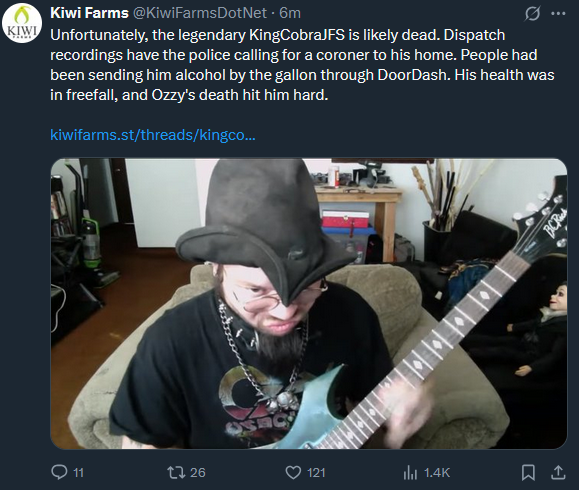Click the repost arrows icon
Screen dimensions: 579x490
(x=177, y=472)
